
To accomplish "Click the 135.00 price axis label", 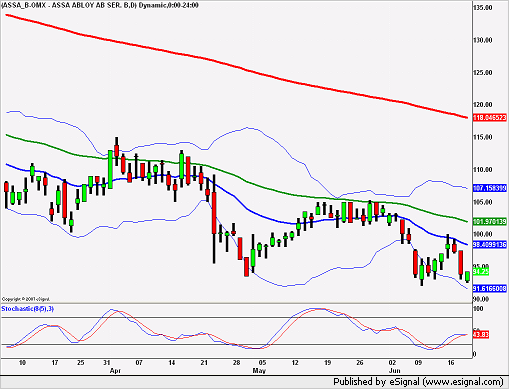I will point(482,7).
